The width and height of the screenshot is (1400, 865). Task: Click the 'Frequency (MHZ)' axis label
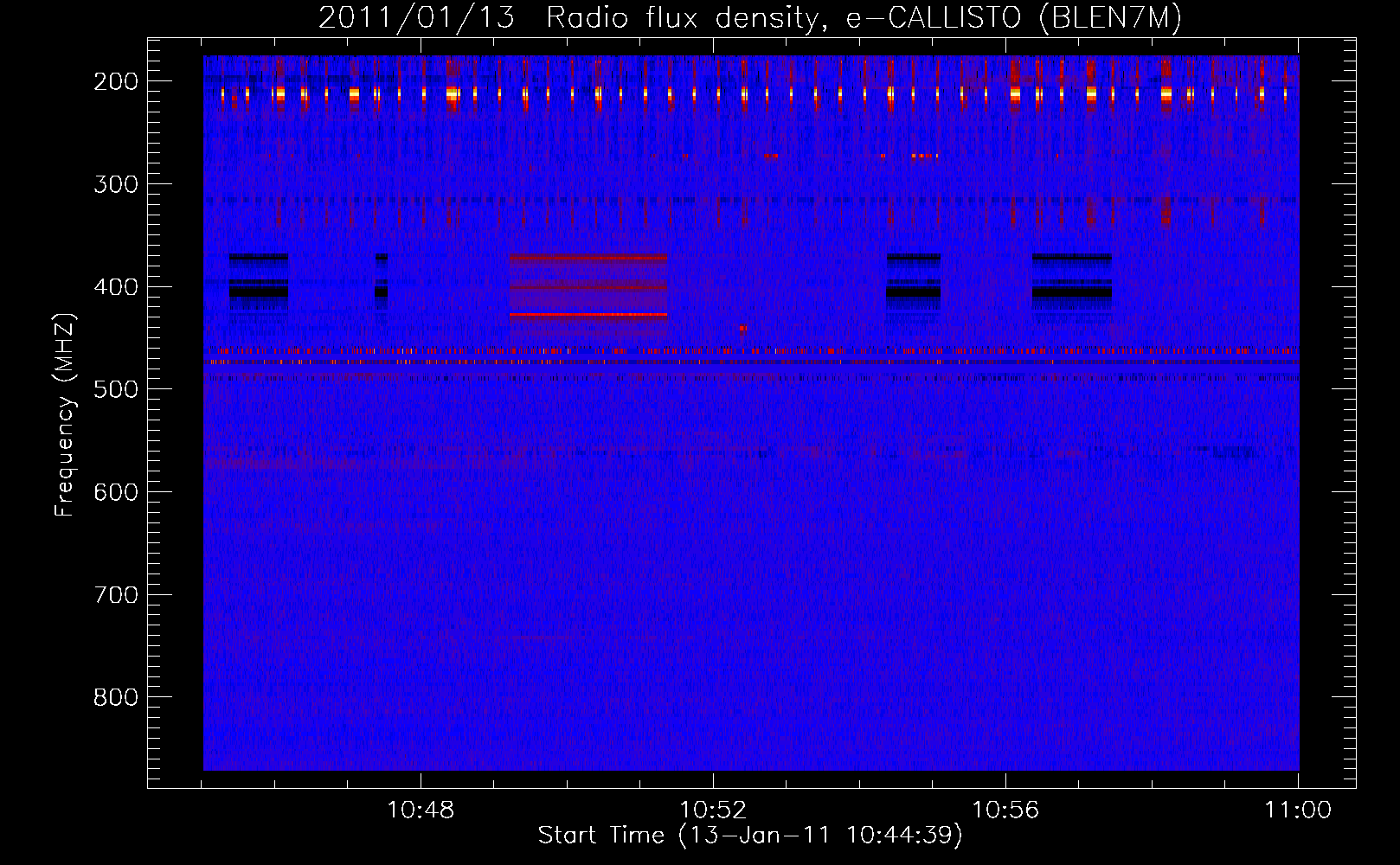coord(65,415)
